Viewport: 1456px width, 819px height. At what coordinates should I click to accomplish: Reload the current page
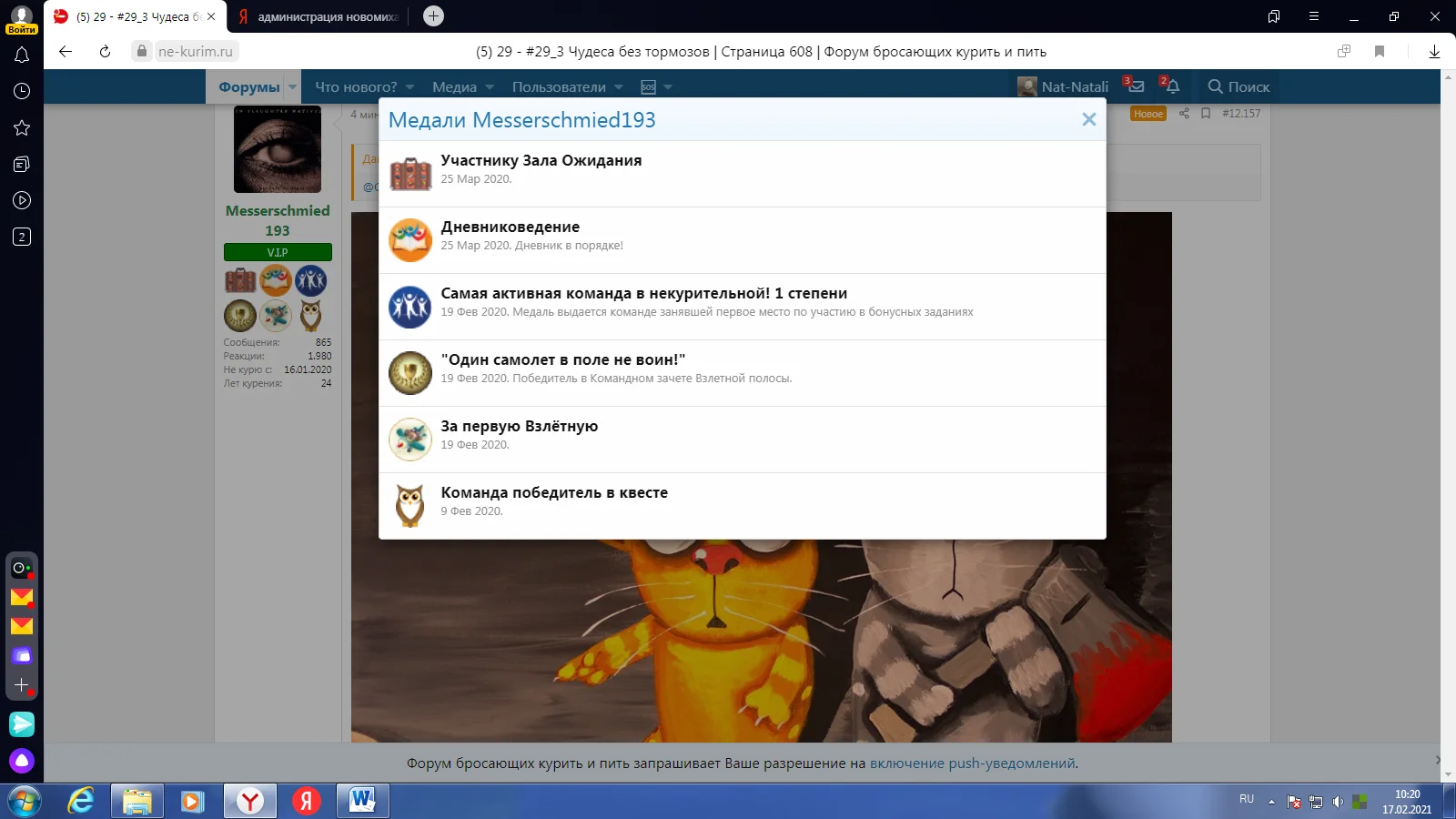[105, 52]
